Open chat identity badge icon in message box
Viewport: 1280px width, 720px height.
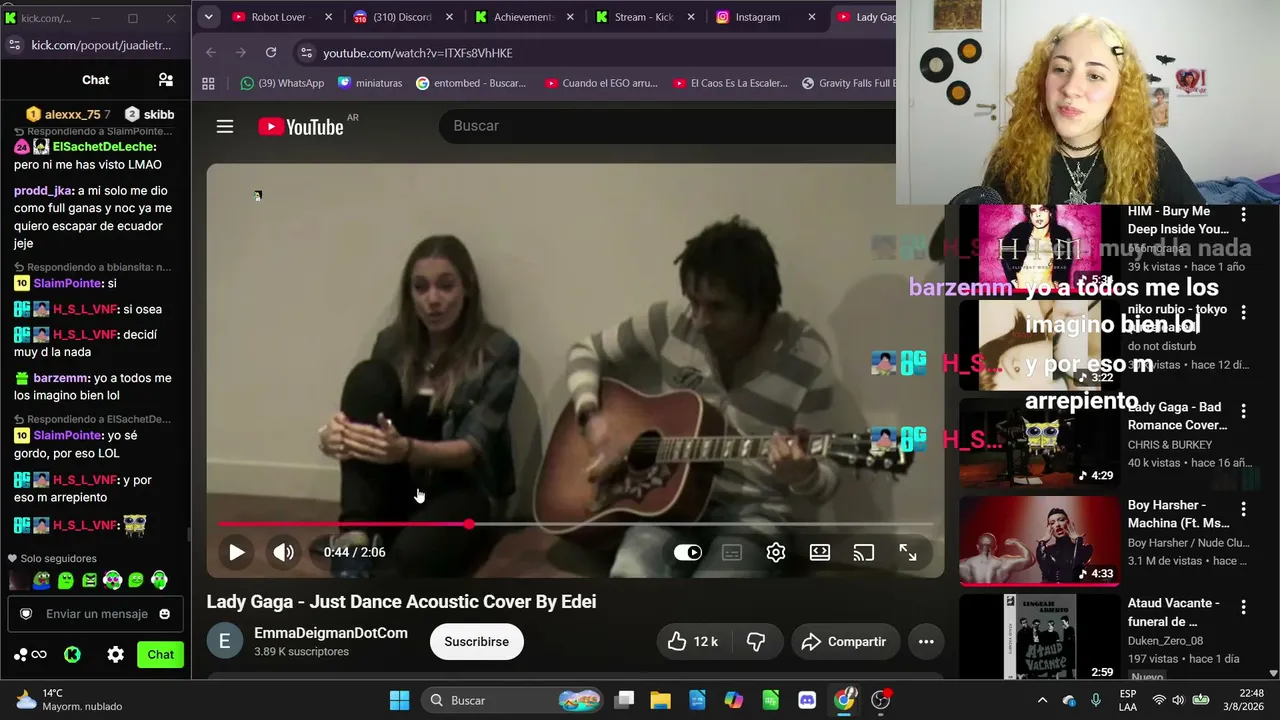click(27, 614)
